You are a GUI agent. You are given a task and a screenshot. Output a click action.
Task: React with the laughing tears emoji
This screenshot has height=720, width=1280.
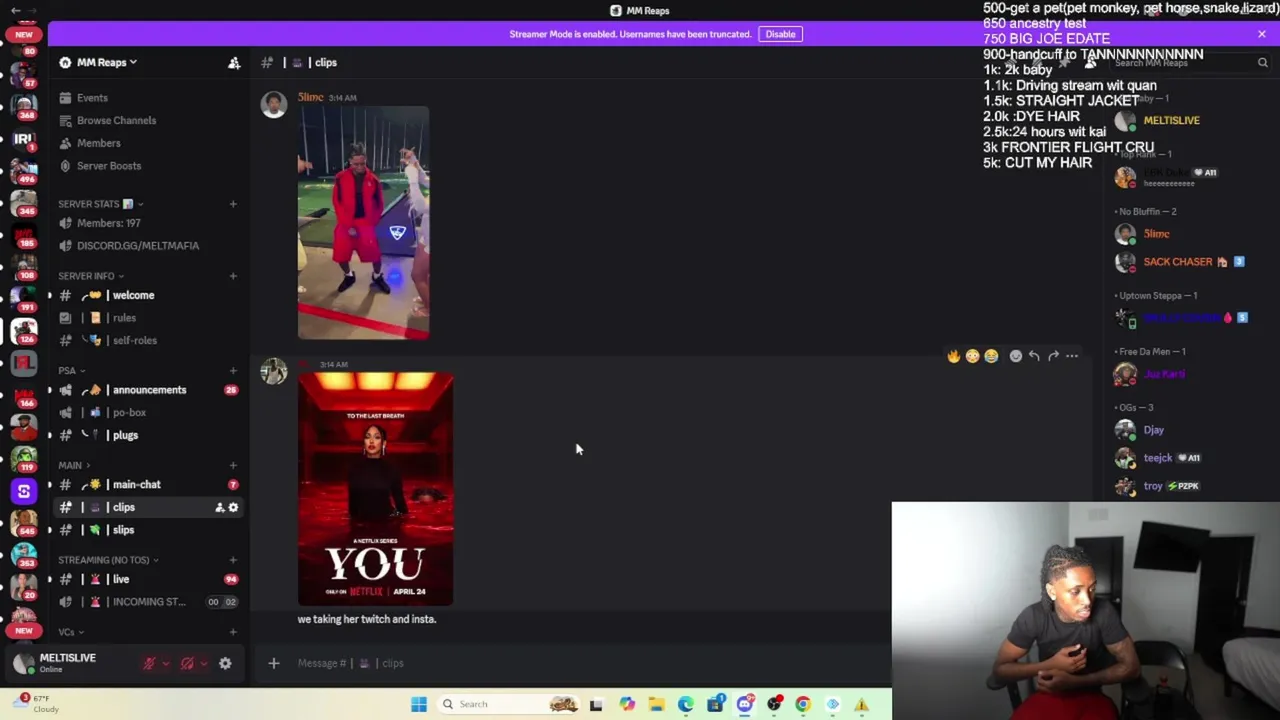click(991, 356)
